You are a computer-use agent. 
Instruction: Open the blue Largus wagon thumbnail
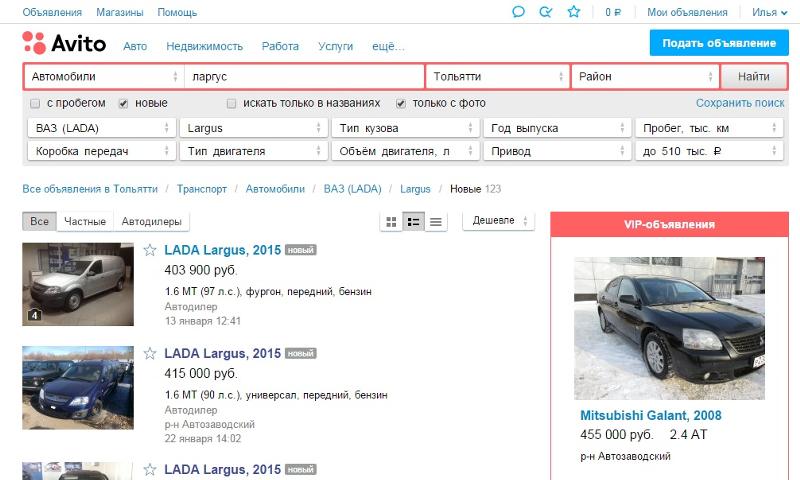[x=78, y=388]
